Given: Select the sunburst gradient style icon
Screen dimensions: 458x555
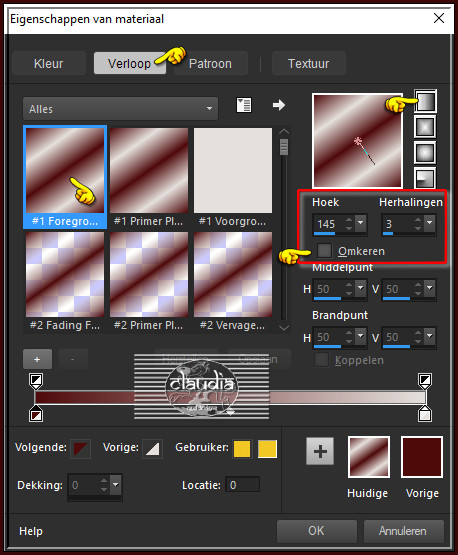Looking at the screenshot, I should click(425, 153).
